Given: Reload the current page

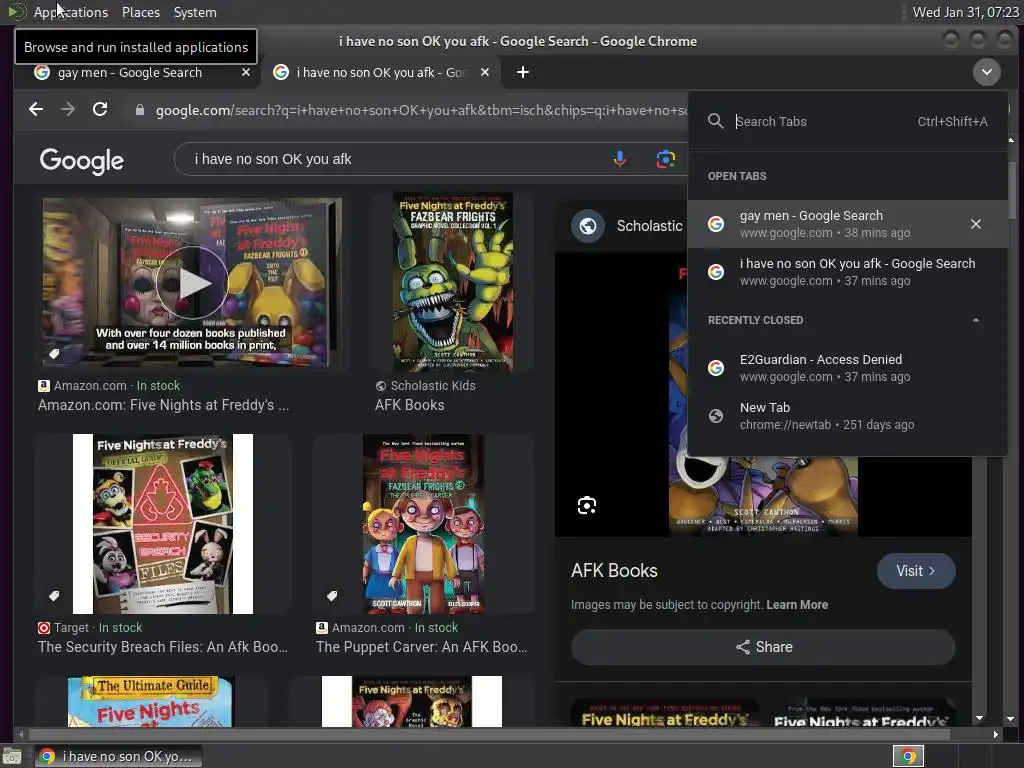Looking at the screenshot, I should (100, 110).
